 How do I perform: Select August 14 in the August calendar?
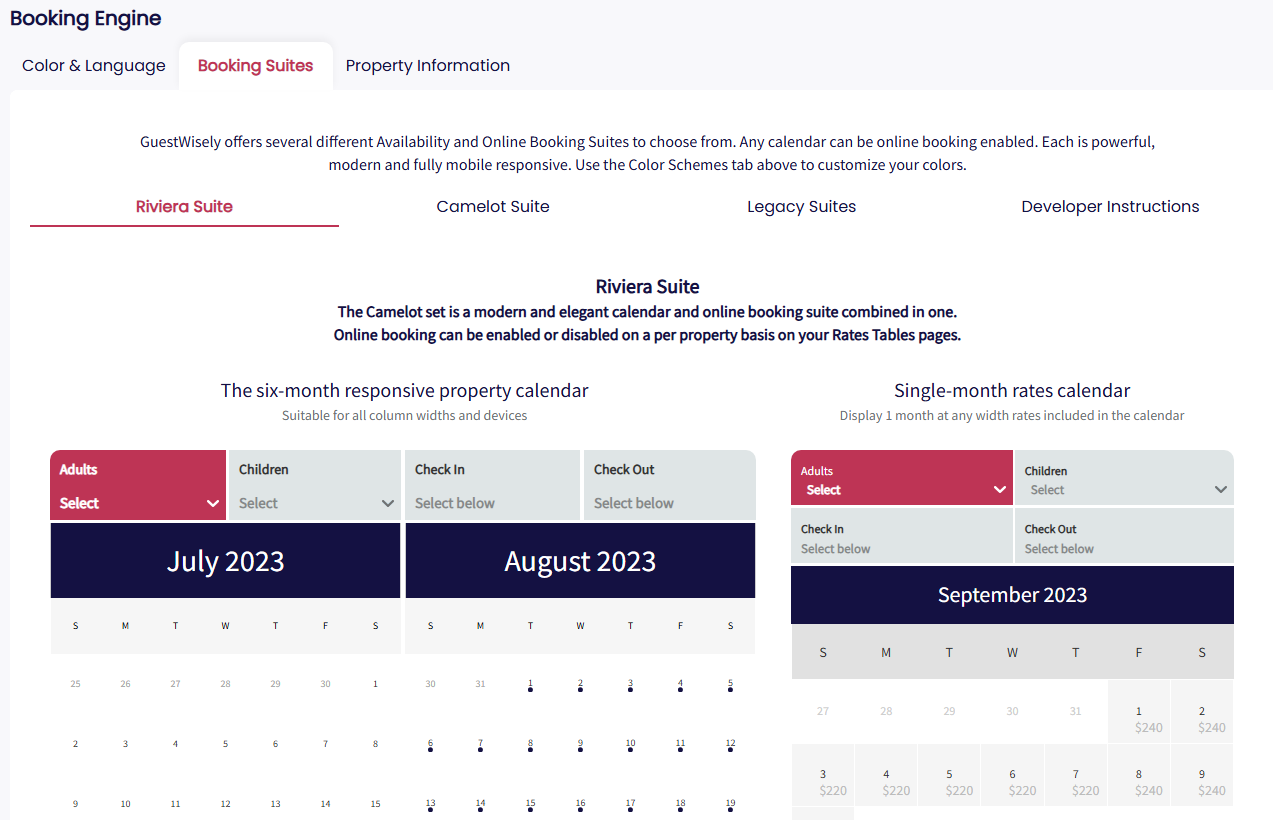pos(480,804)
